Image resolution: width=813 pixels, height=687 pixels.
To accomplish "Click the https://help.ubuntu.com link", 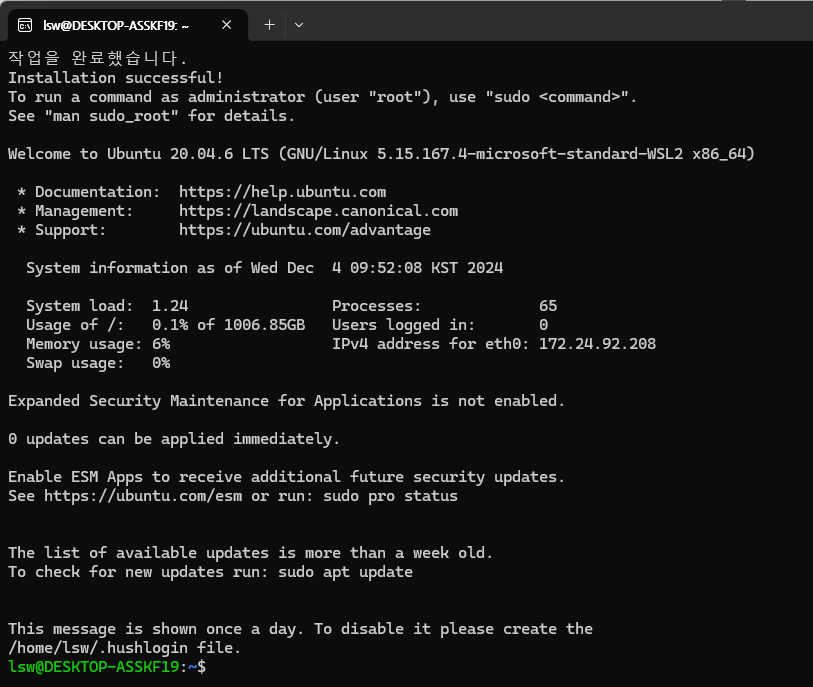I will (x=283, y=192).
